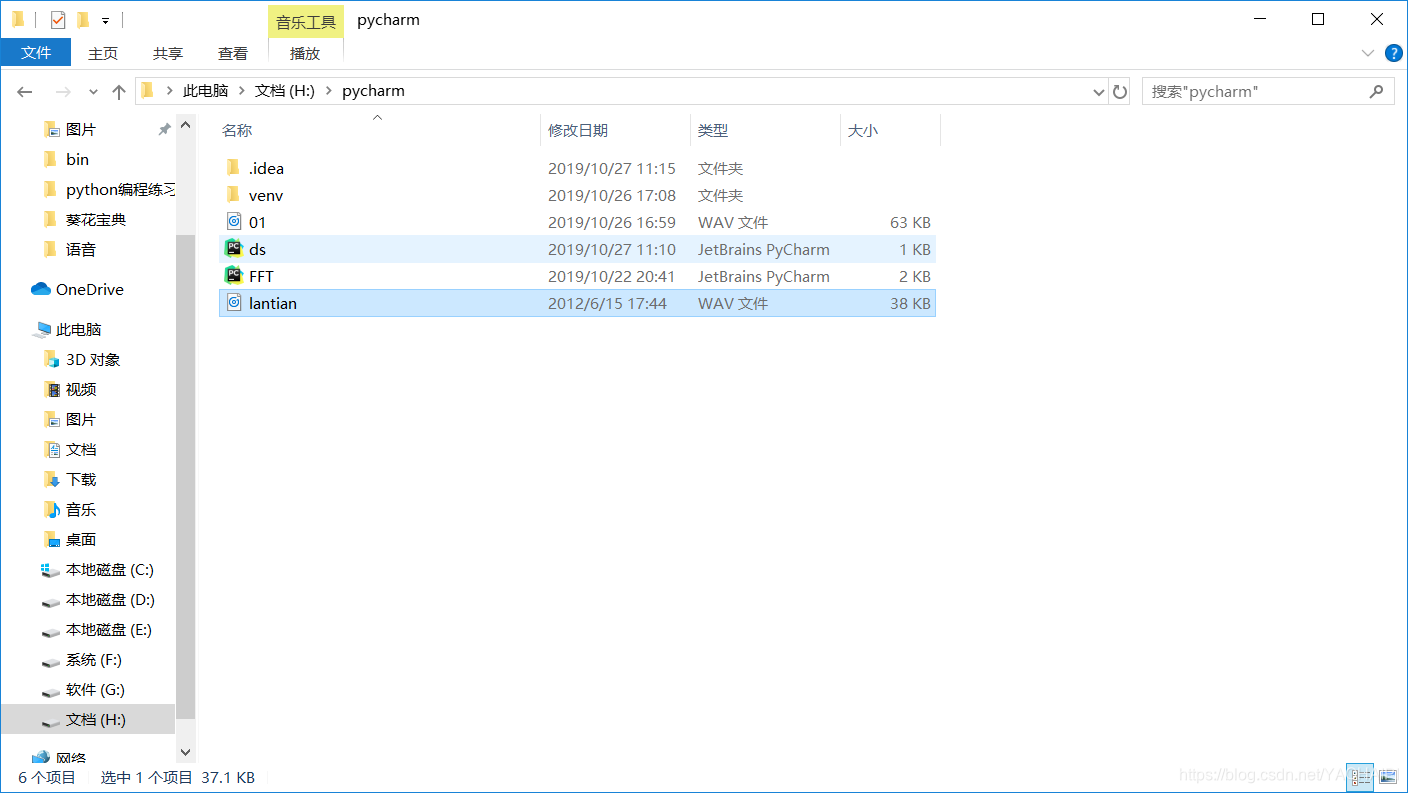
Task: Click the sidebar vertical scrollbar thumb
Action: (185, 477)
